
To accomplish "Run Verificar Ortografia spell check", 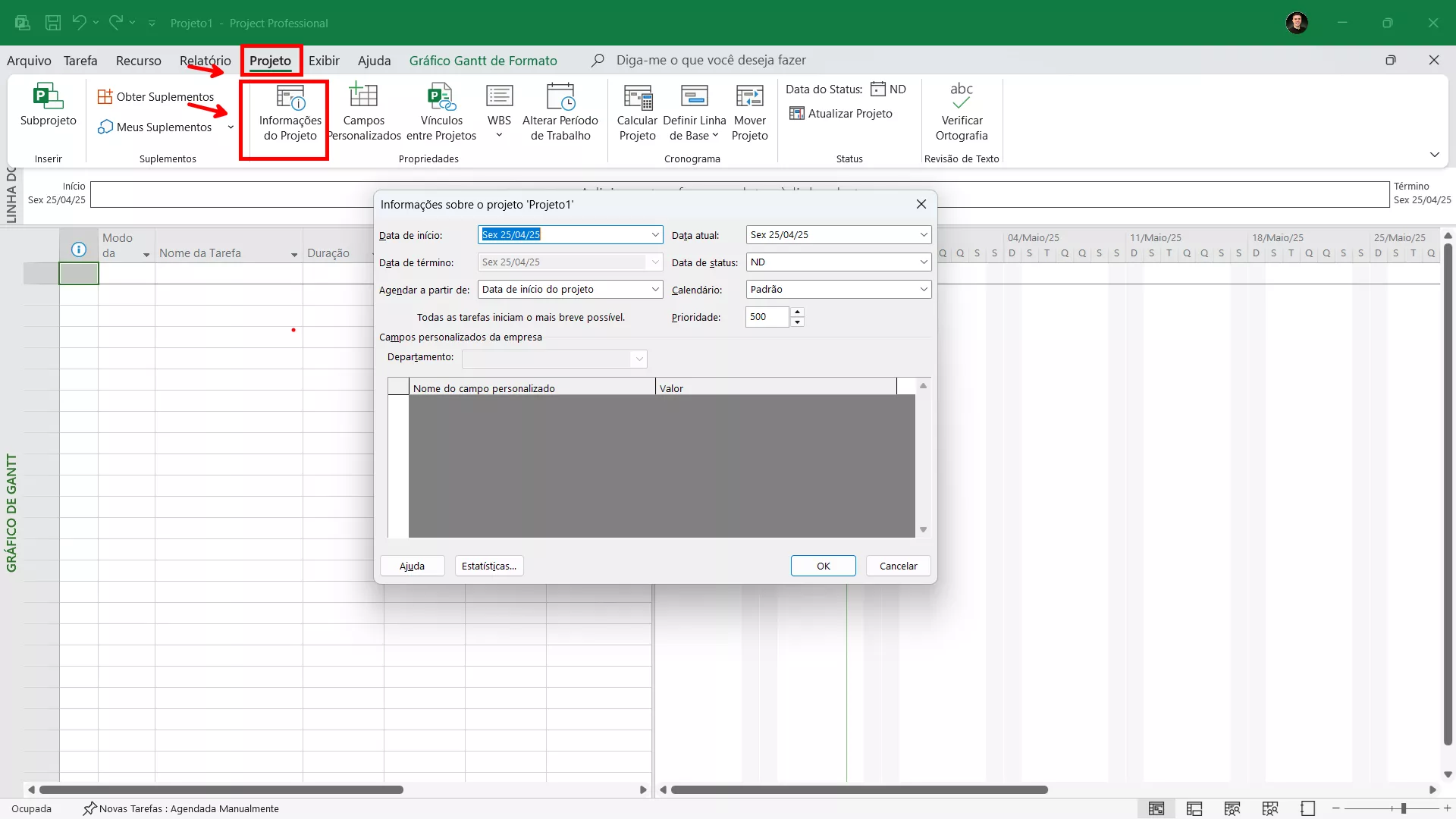I will pos(961,97).
